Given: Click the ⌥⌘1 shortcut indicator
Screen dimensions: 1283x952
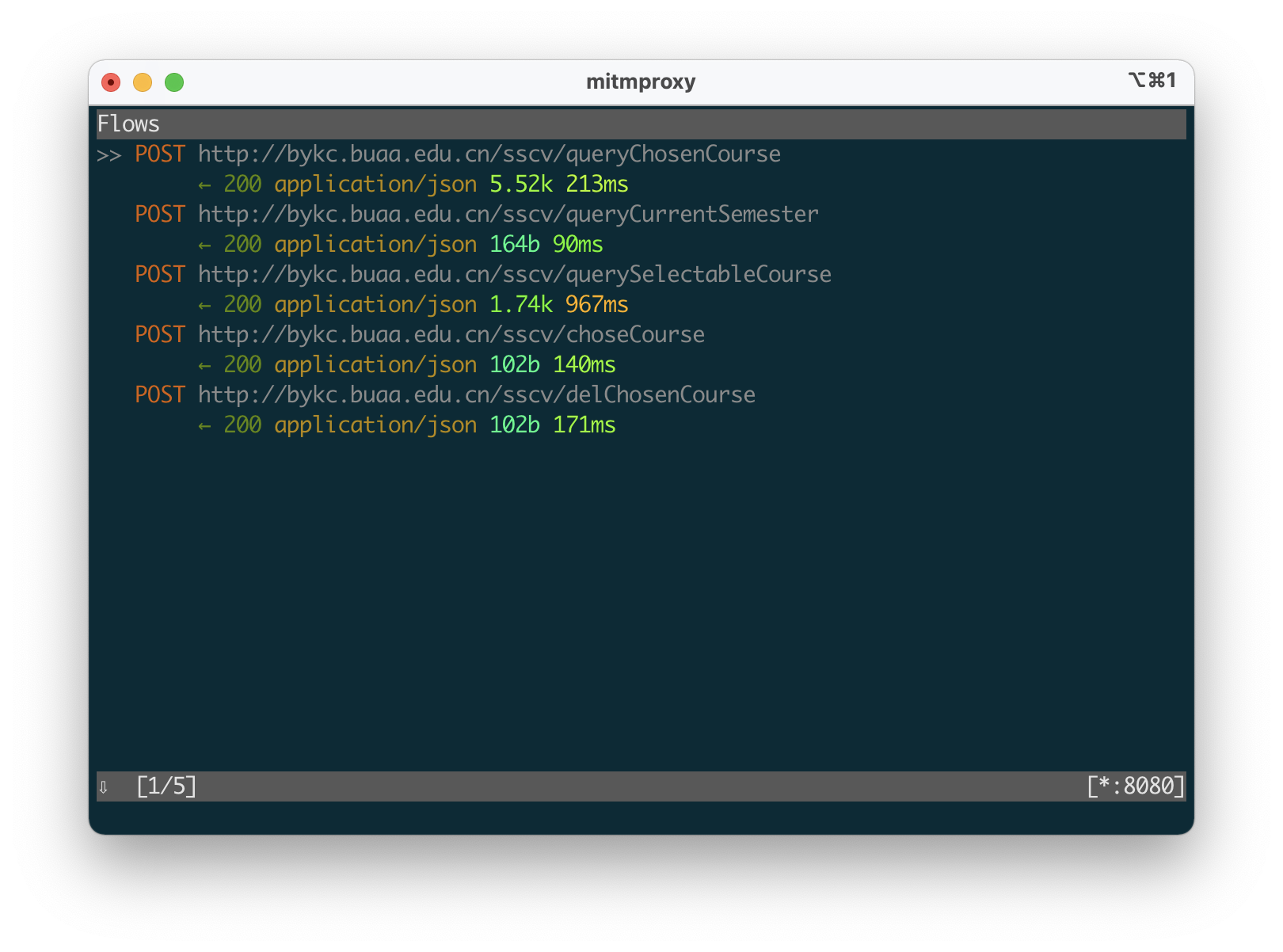Looking at the screenshot, I should tap(1152, 80).
